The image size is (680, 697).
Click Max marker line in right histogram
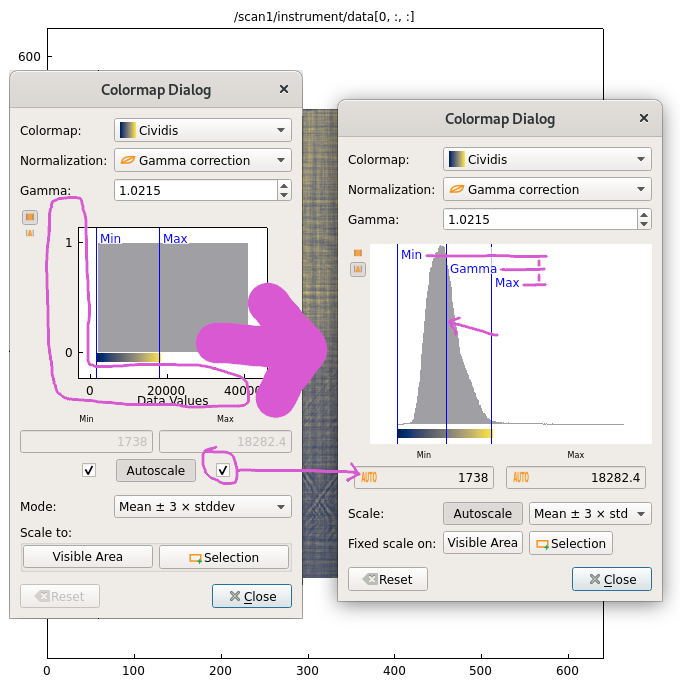(x=492, y=343)
